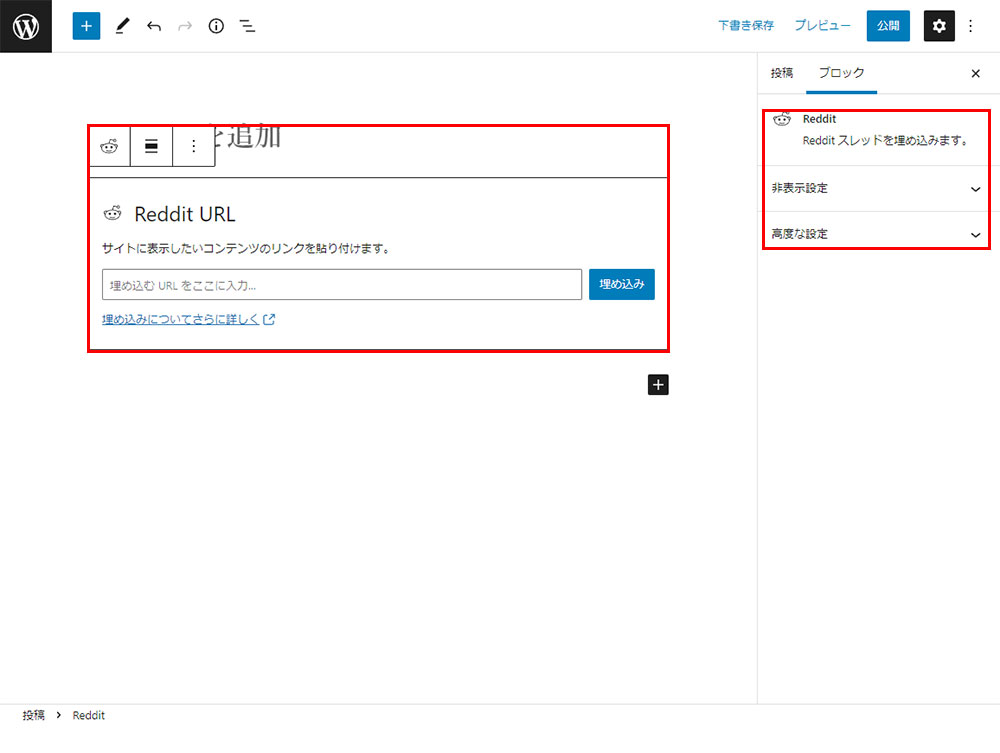Open 埋め込みについてさらに詳しく link
1000x753 pixels.
pyautogui.click(x=181, y=320)
